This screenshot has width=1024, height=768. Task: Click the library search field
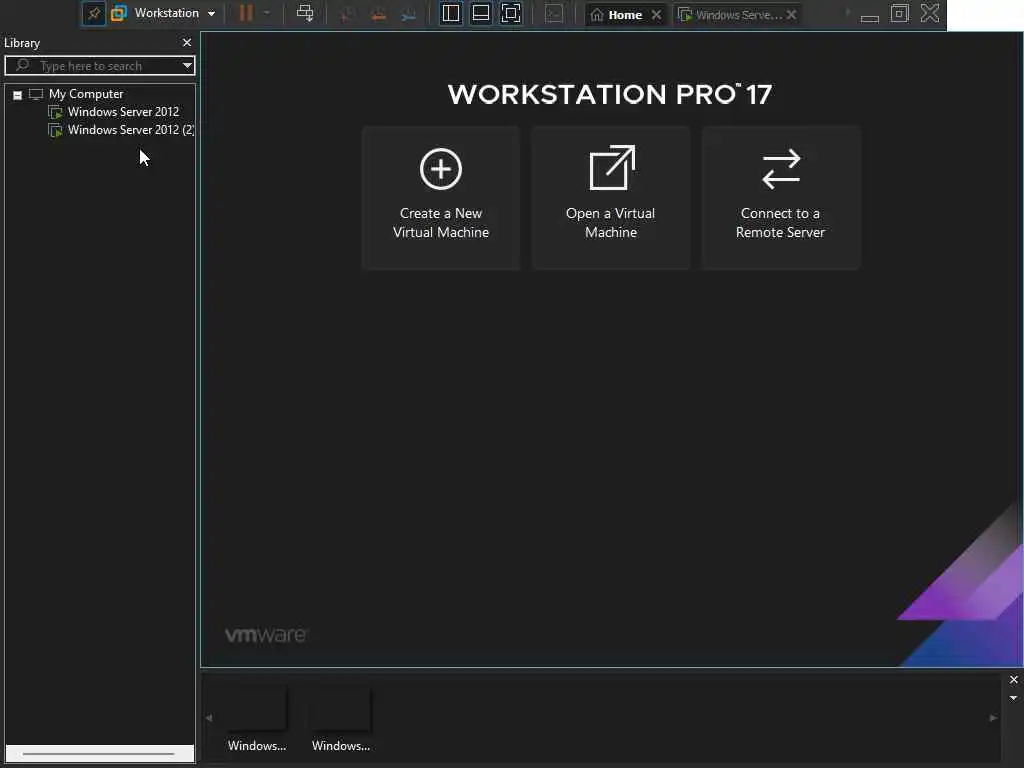tap(99, 65)
